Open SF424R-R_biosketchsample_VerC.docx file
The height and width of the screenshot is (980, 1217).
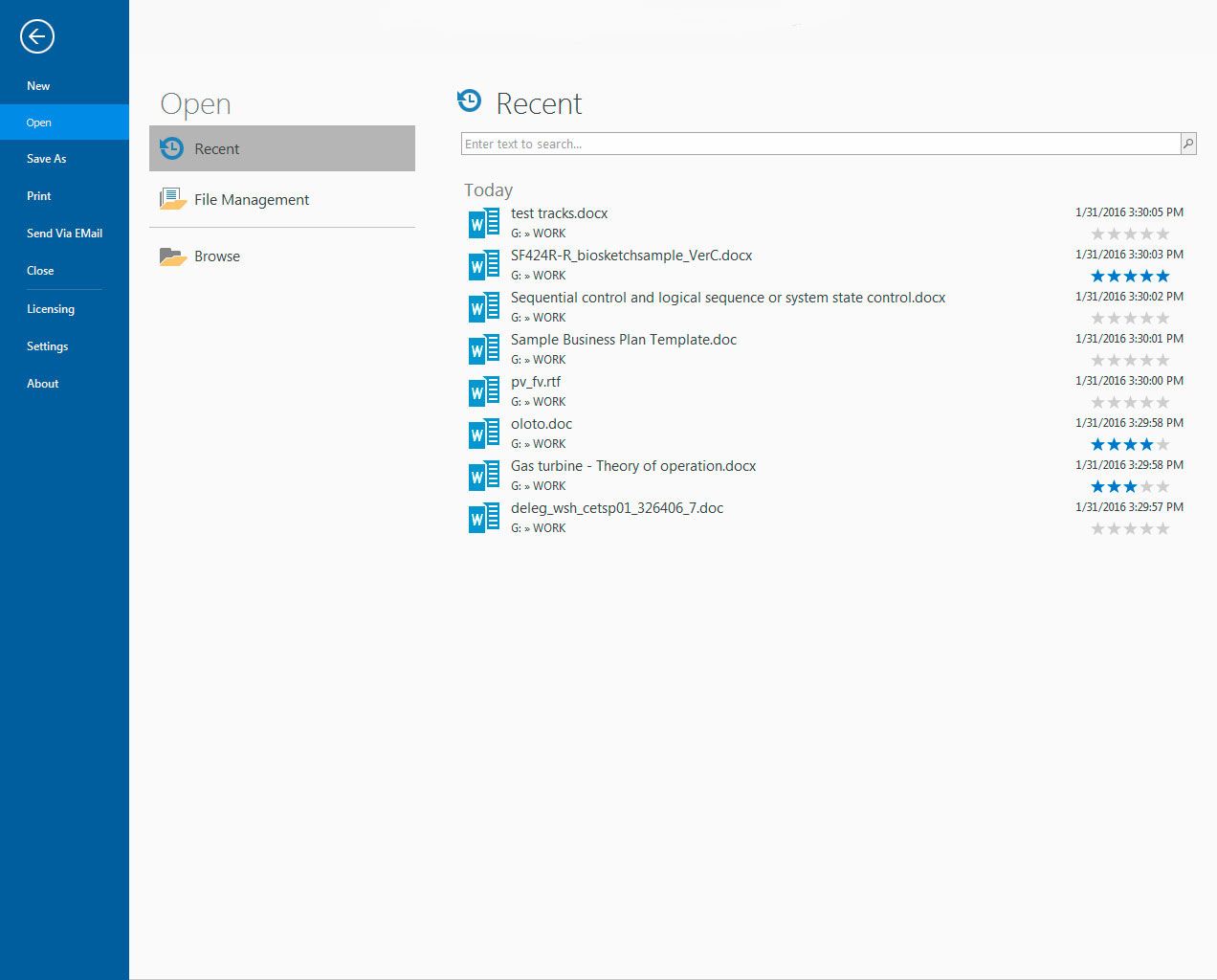click(631, 256)
